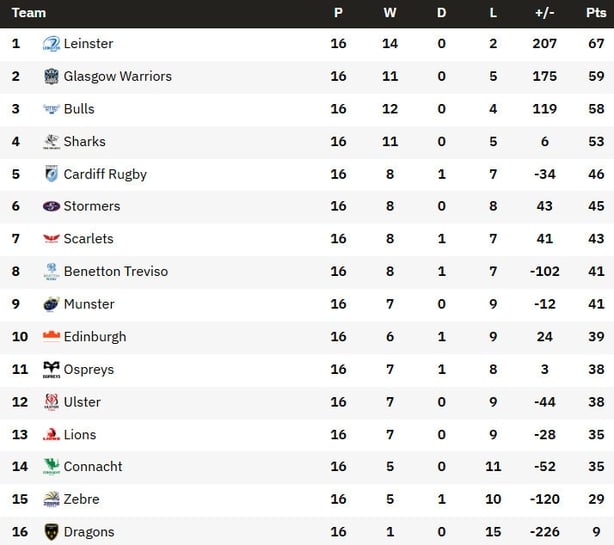Click the Glasgow Warriors crest icon
This screenshot has height=545, width=614.
click(x=51, y=76)
